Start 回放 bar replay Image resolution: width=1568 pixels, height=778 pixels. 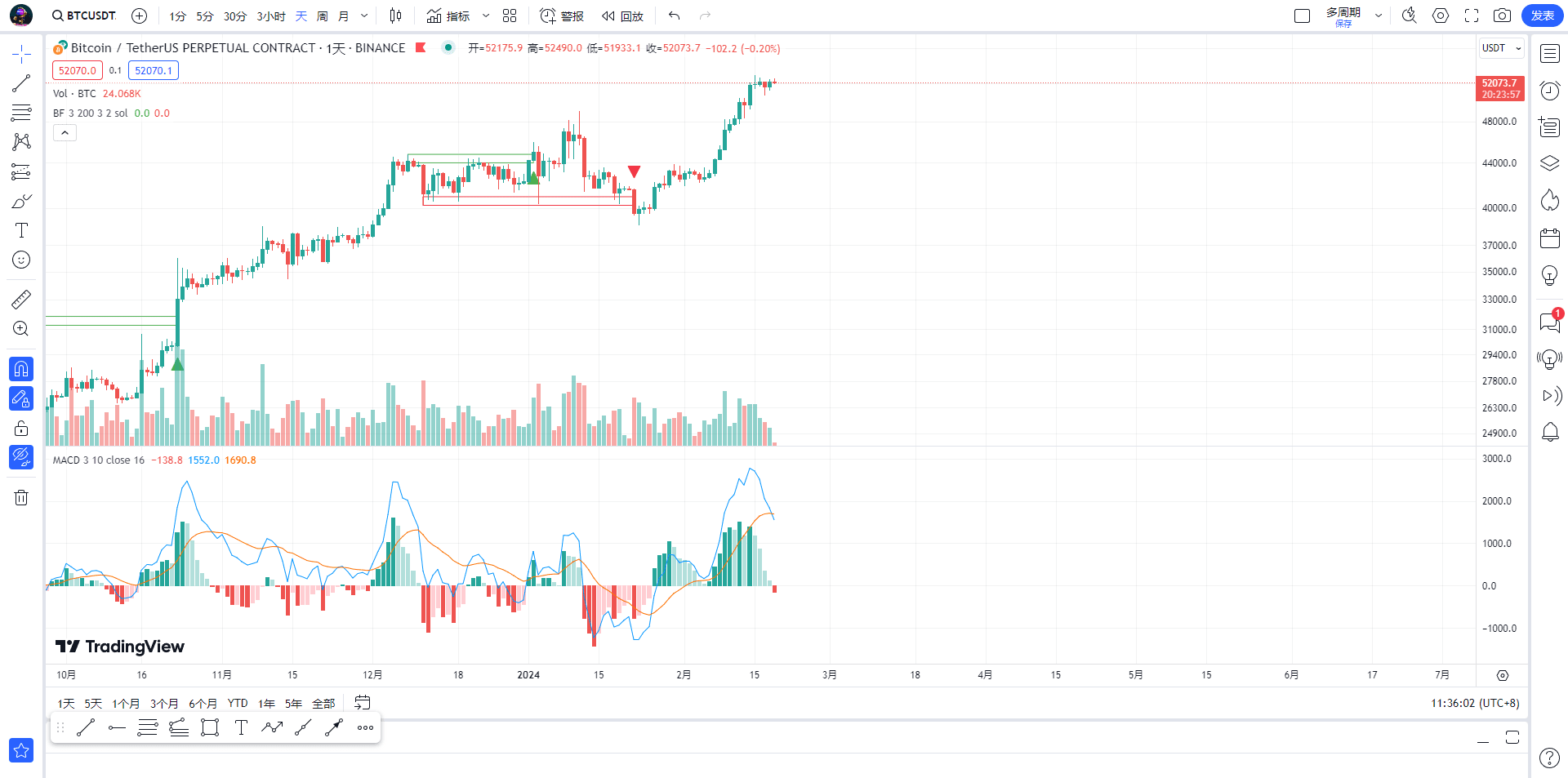pos(622,16)
